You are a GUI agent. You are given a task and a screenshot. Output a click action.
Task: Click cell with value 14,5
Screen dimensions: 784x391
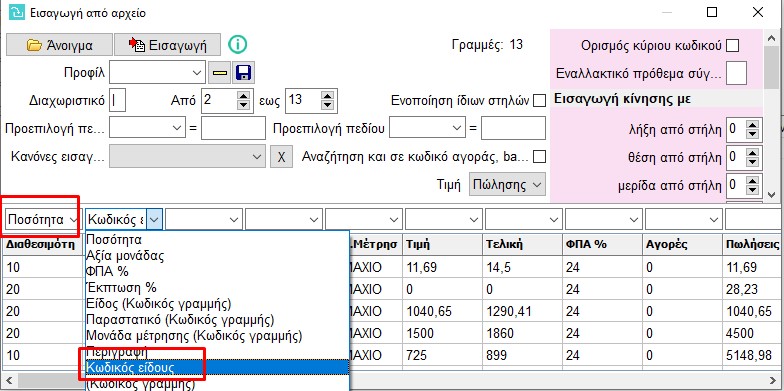(x=522, y=268)
